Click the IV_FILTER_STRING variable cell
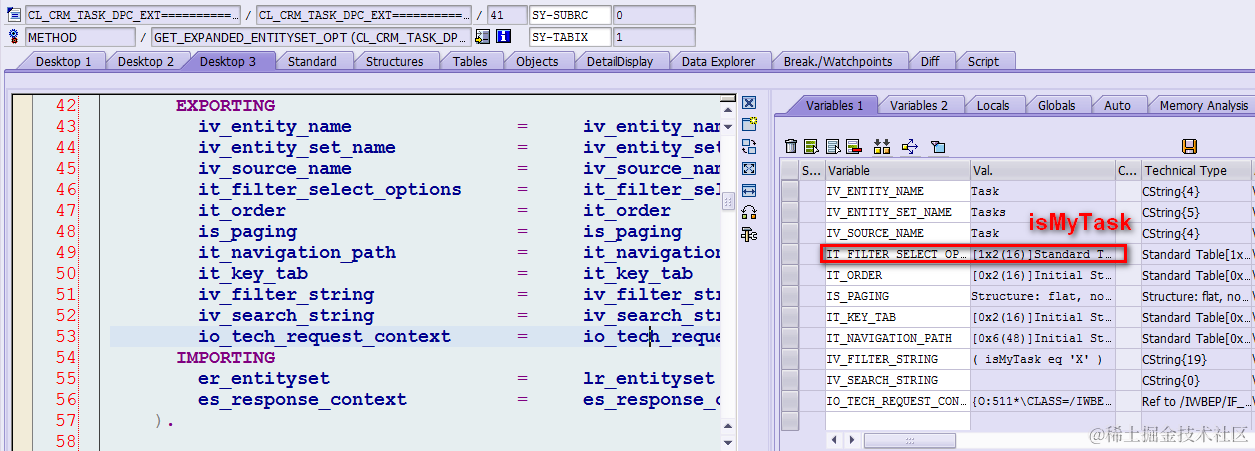This screenshot has width=1255, height=451. pyautogui.click(x=897, y=359)
